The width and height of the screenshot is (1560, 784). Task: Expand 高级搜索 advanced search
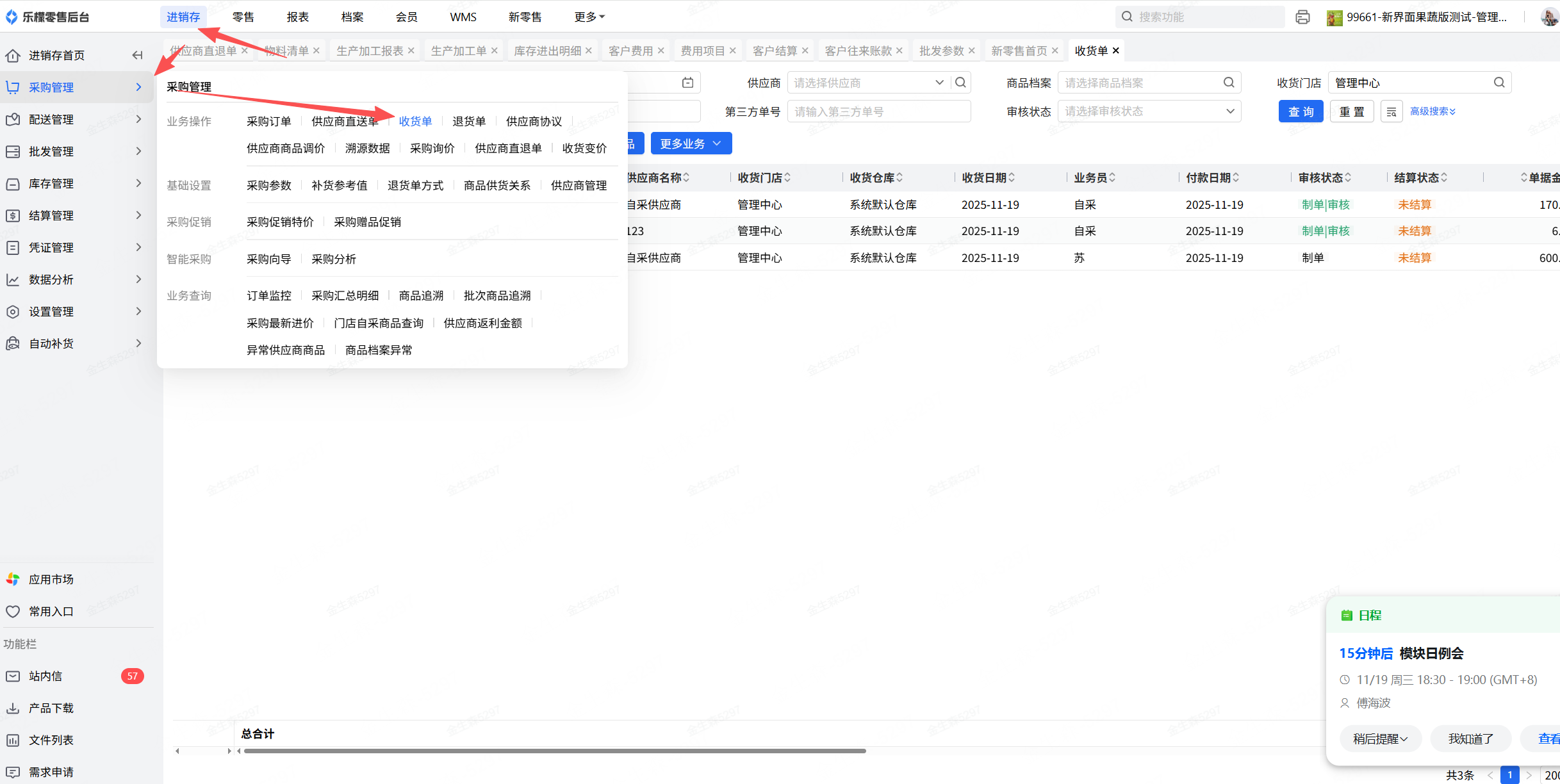click(x=1433, y=111)
